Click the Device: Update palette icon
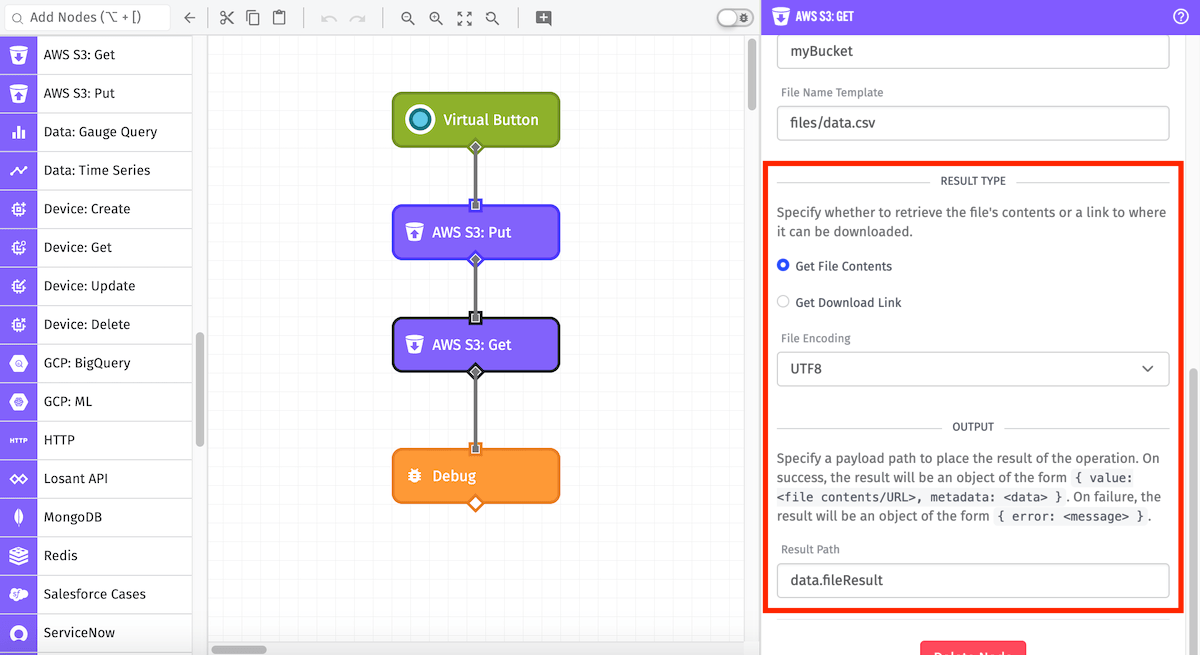This screenshot has width=1200, height=655. [x=18, y=286]
